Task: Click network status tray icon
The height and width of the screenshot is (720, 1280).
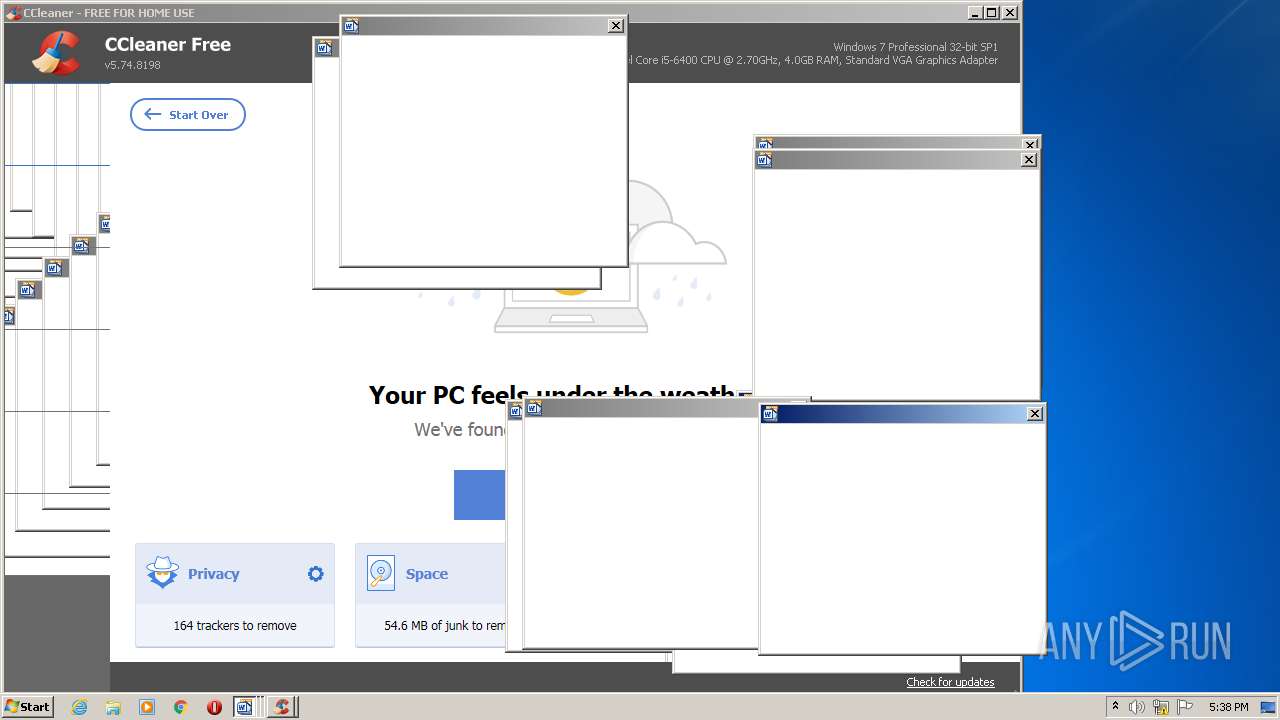Action: [1161, 707]
